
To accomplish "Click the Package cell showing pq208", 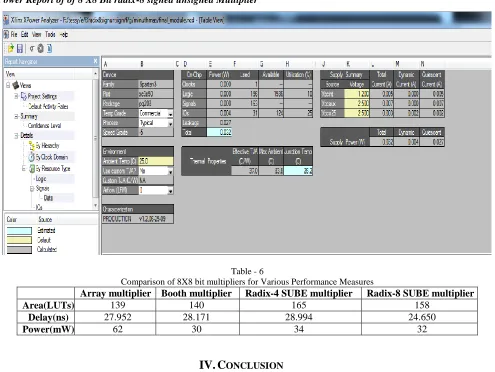I will coord(156,104).
